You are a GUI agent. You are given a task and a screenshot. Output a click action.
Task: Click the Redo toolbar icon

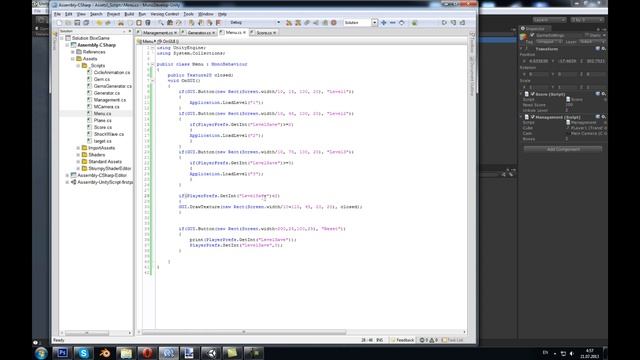click(108, 23)
